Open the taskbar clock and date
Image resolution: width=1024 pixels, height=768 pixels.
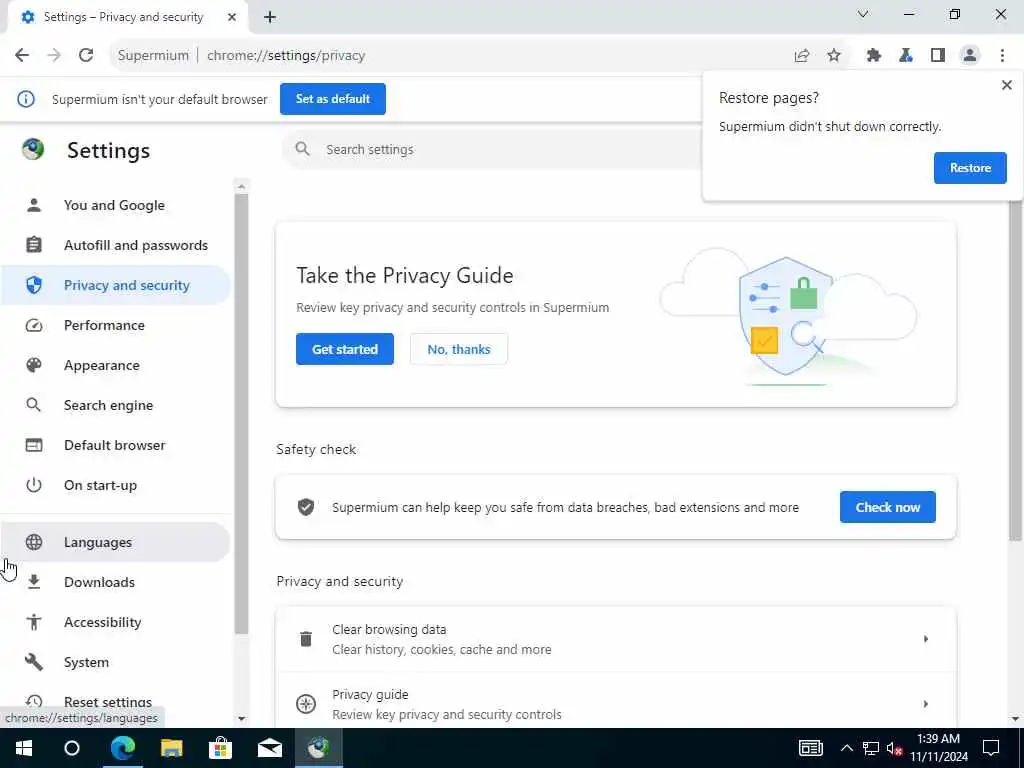click(x=938, y=748)
